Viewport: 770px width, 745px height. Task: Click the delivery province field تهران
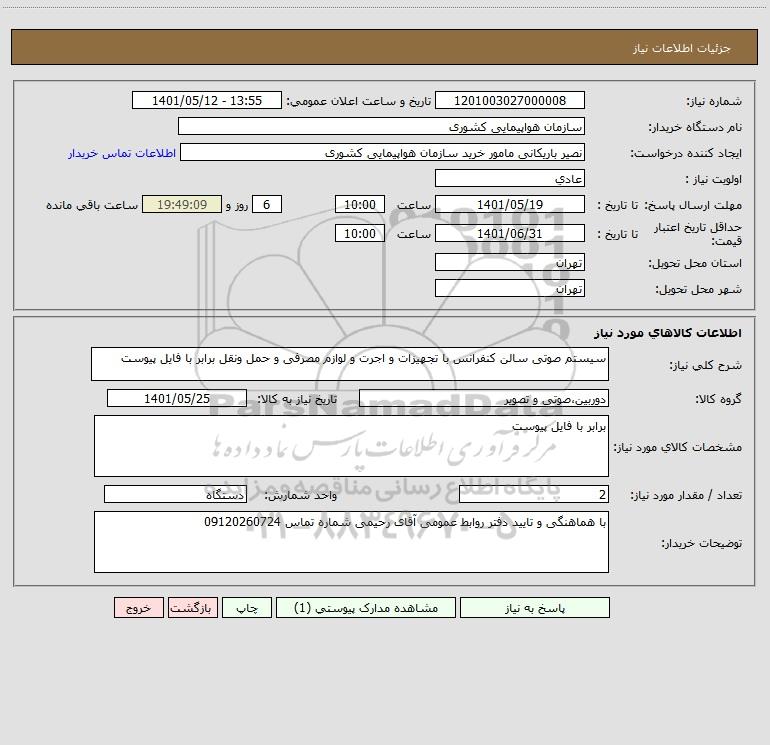pos(510,262)
